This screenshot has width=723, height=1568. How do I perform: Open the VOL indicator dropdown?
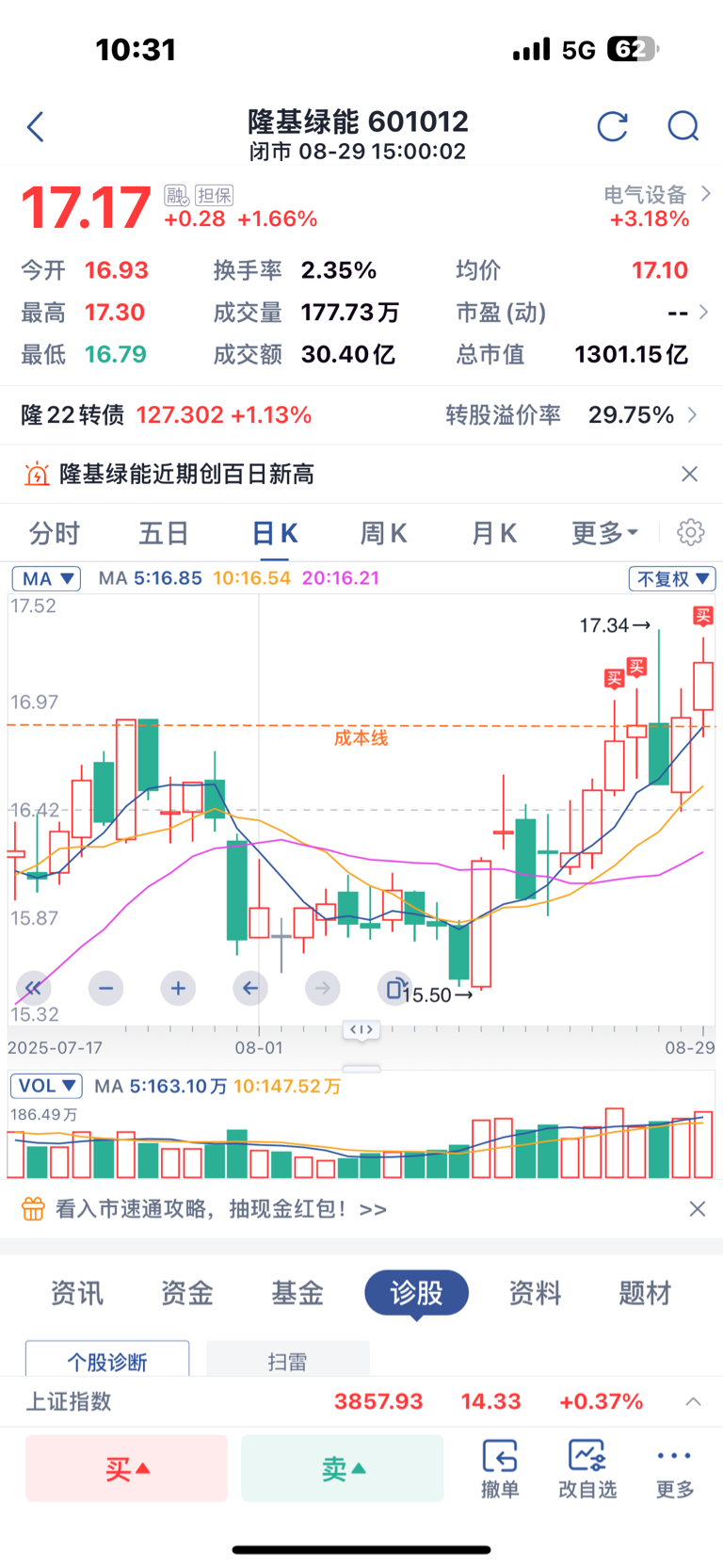[46, 1086]
